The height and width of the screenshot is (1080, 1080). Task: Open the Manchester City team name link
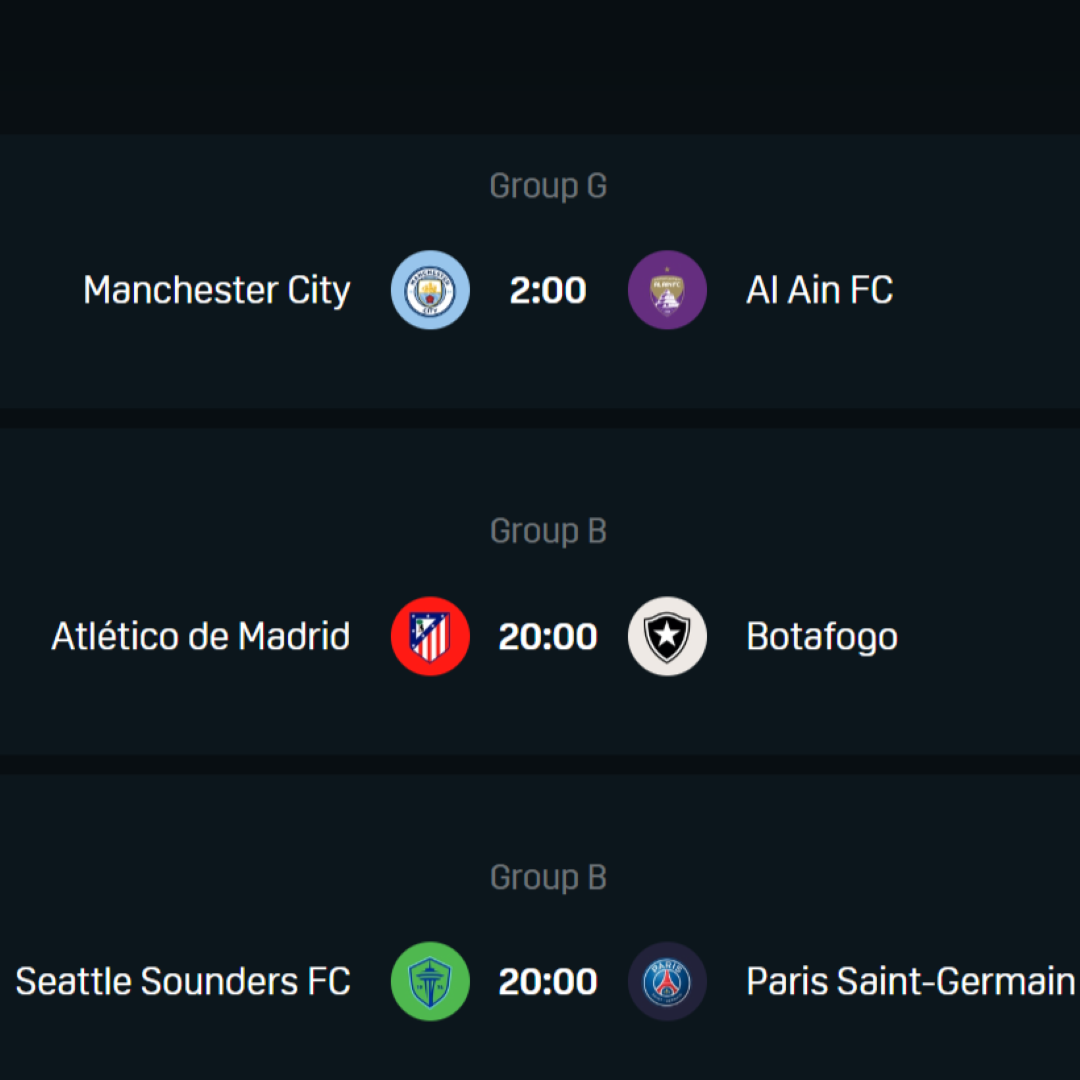click(217, 290)
